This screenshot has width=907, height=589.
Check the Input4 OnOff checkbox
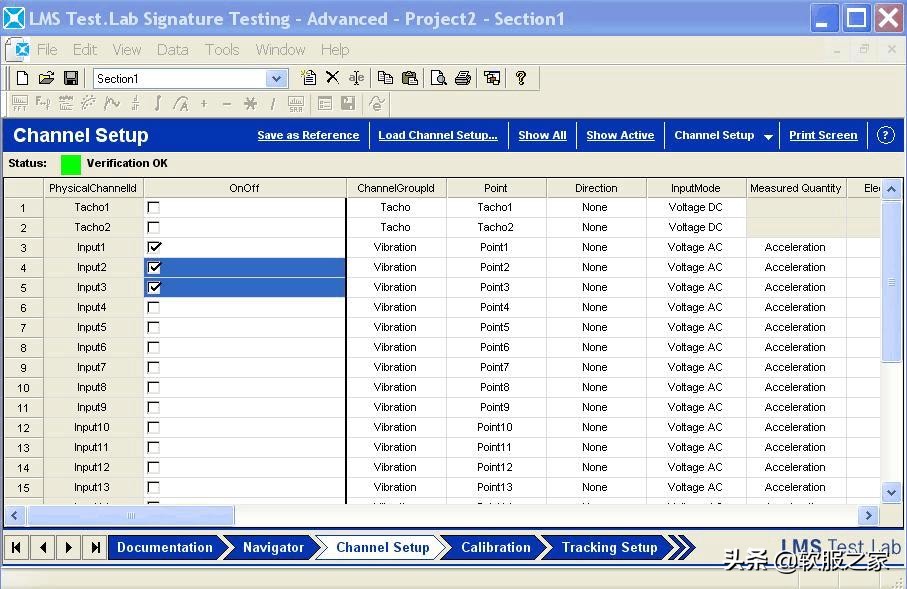click(153, 307)
